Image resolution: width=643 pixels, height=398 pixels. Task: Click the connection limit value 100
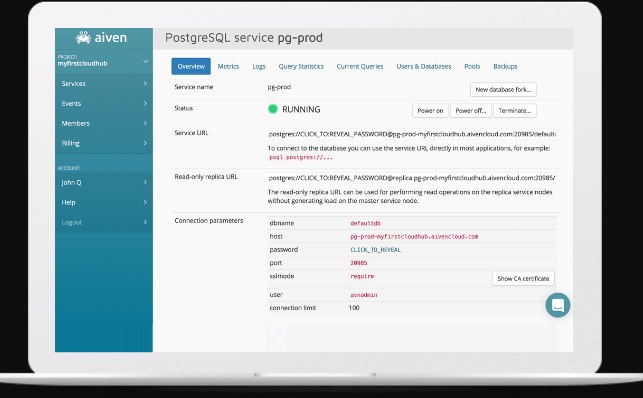[354, 308]
